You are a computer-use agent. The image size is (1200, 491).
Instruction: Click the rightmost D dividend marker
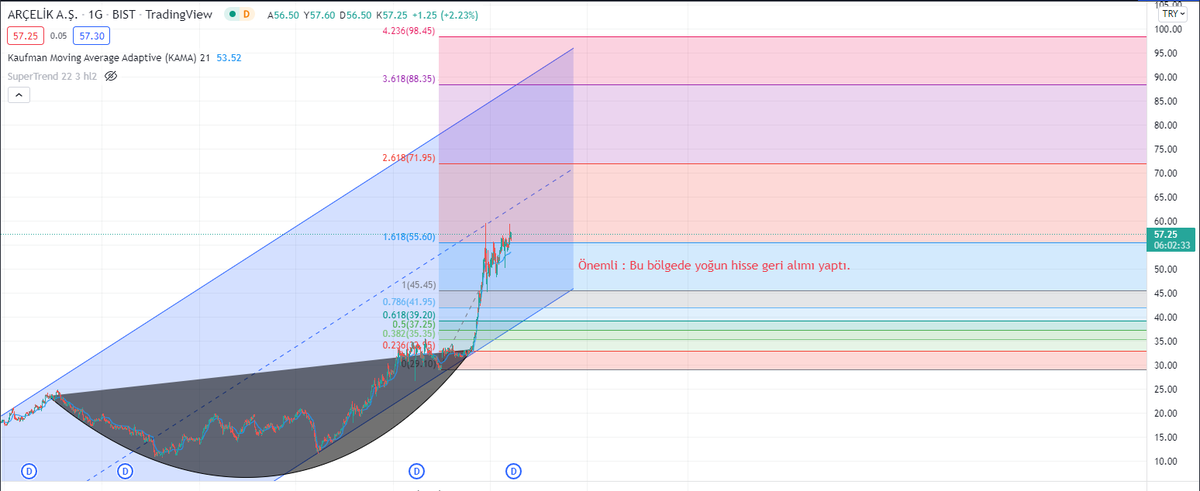(x=513, y=470)
